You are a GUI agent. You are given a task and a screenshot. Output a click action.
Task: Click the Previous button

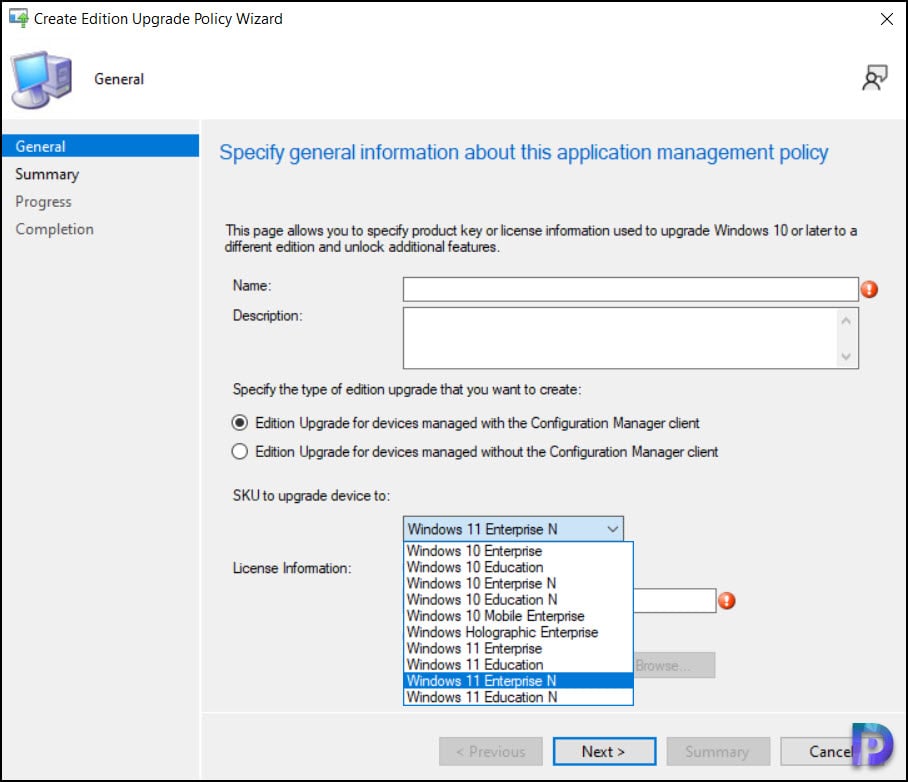[490, 751]
